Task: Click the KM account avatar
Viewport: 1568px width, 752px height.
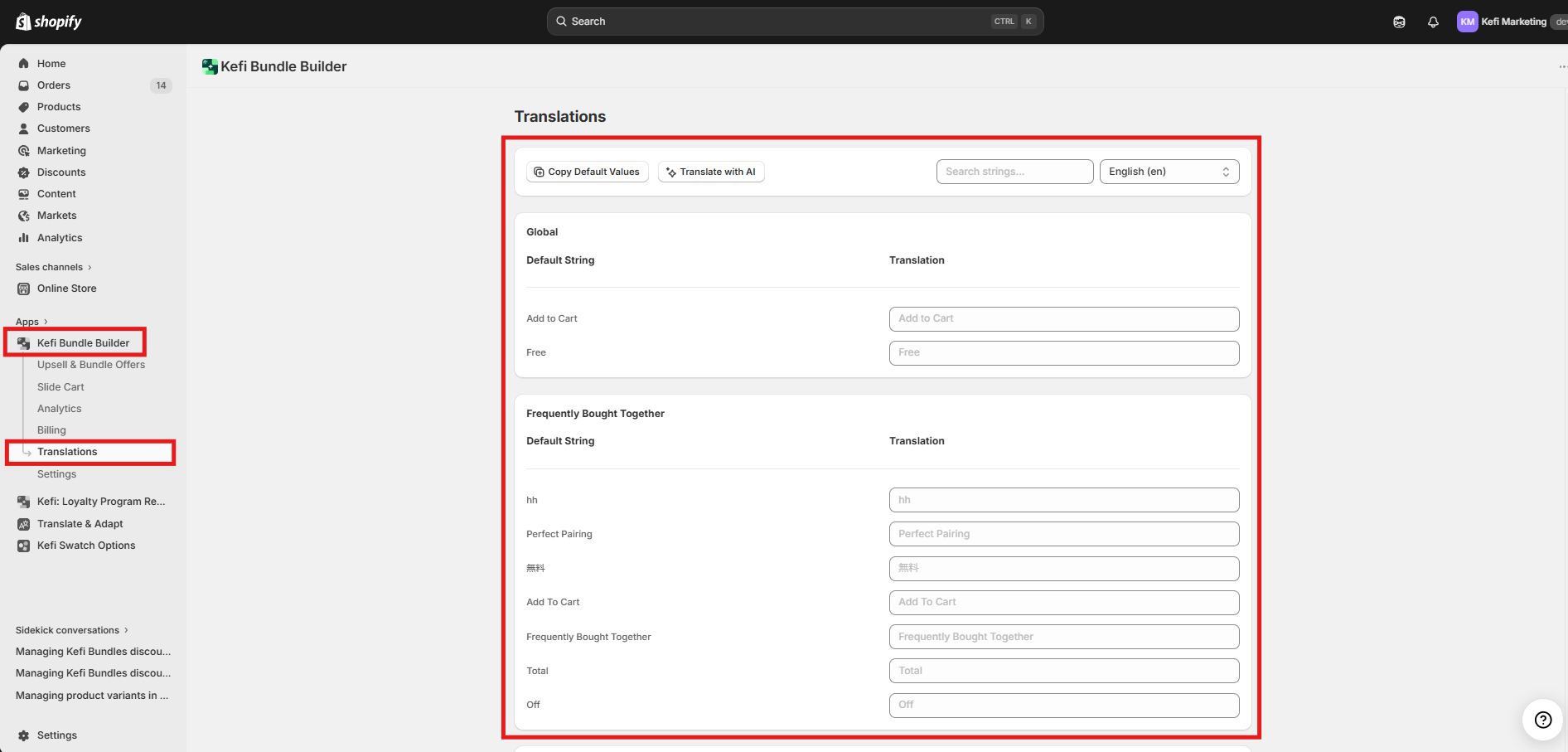Action: 1467,22
